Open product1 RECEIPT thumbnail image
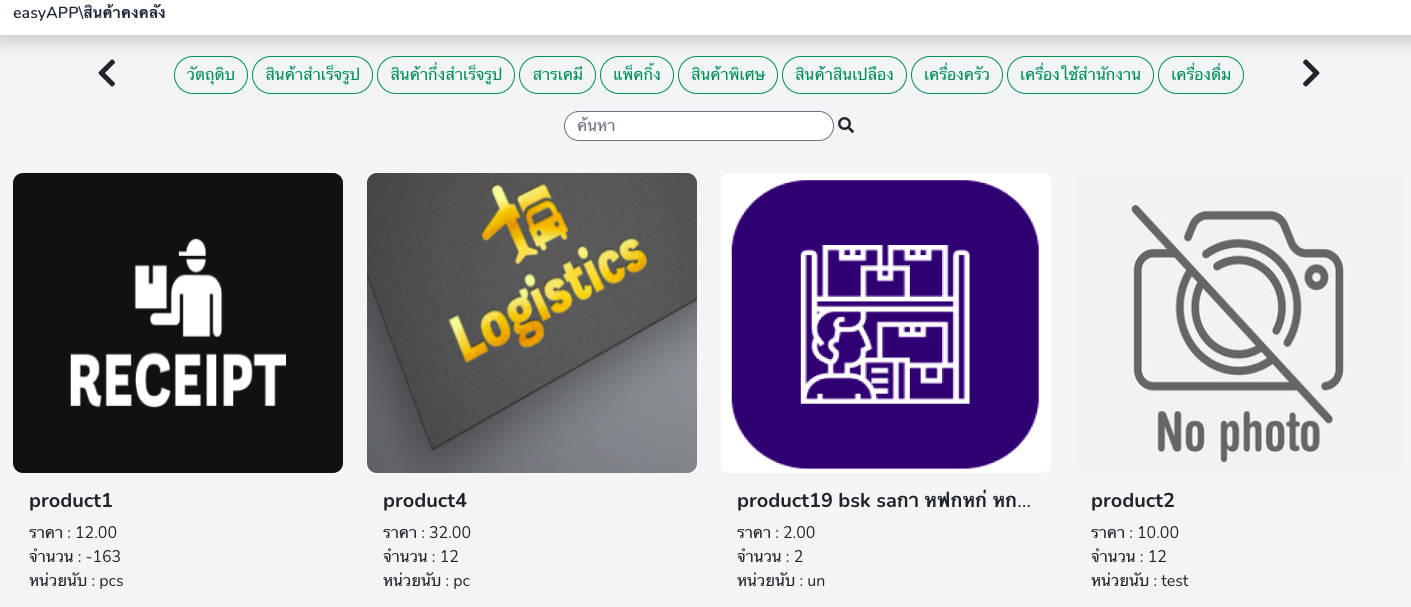This screenshot has height=607, width=1411. 178,323
